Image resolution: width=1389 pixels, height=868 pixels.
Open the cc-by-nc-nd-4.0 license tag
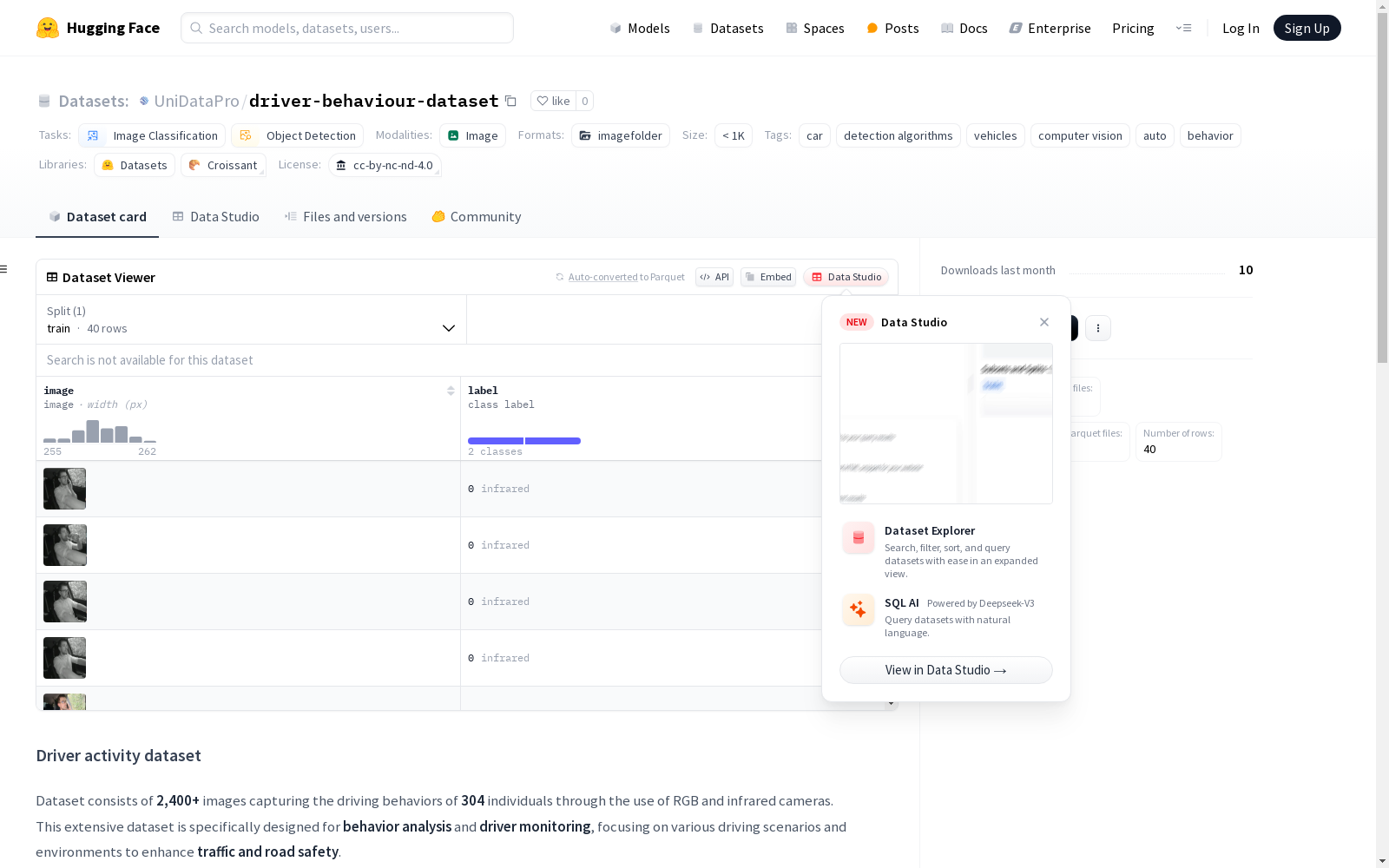click(385, 165)
